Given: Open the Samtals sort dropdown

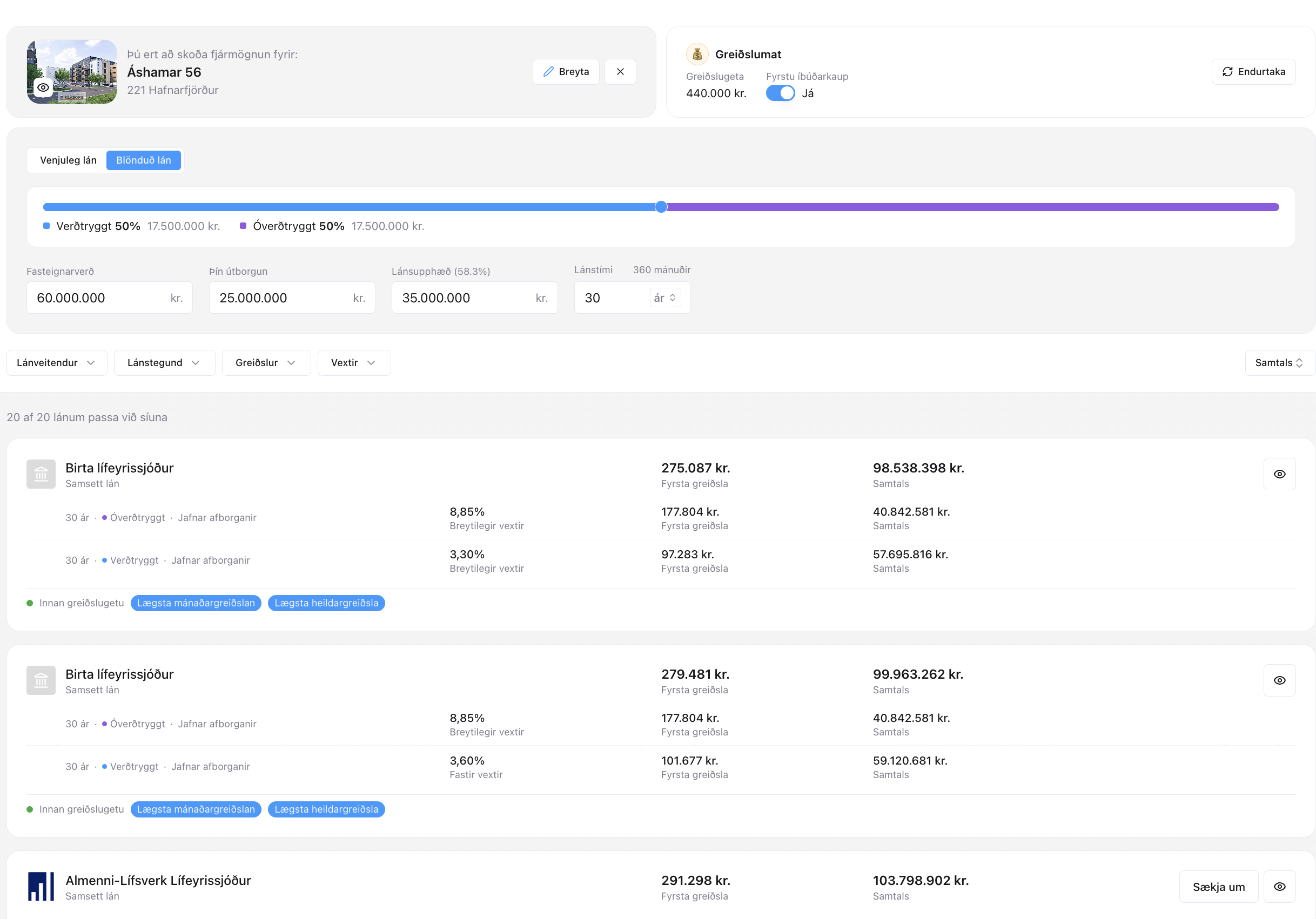Looking at the screenshot, I should coord(1279,363).
